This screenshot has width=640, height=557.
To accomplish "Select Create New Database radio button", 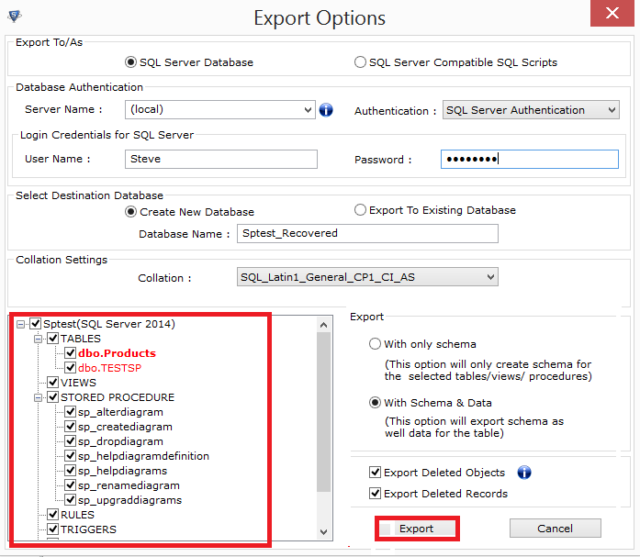I will click(x=131, y=212).
